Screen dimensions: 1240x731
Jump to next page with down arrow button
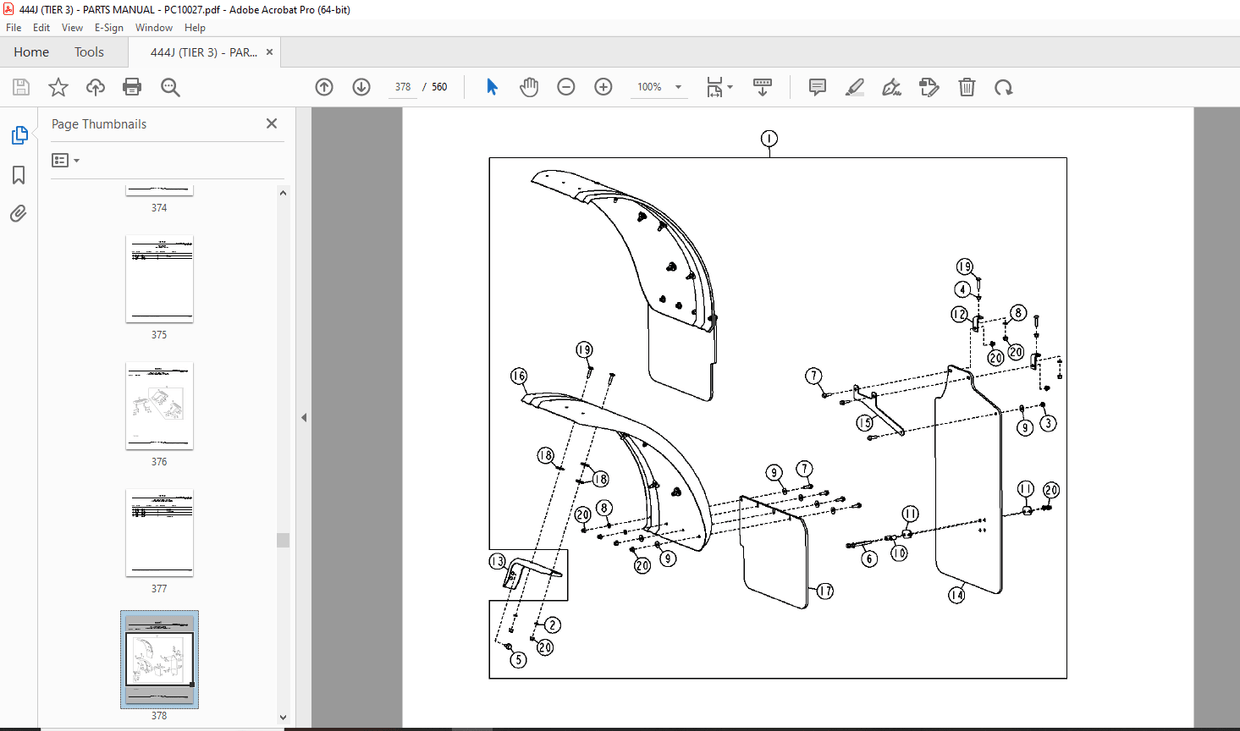[361, 87]
